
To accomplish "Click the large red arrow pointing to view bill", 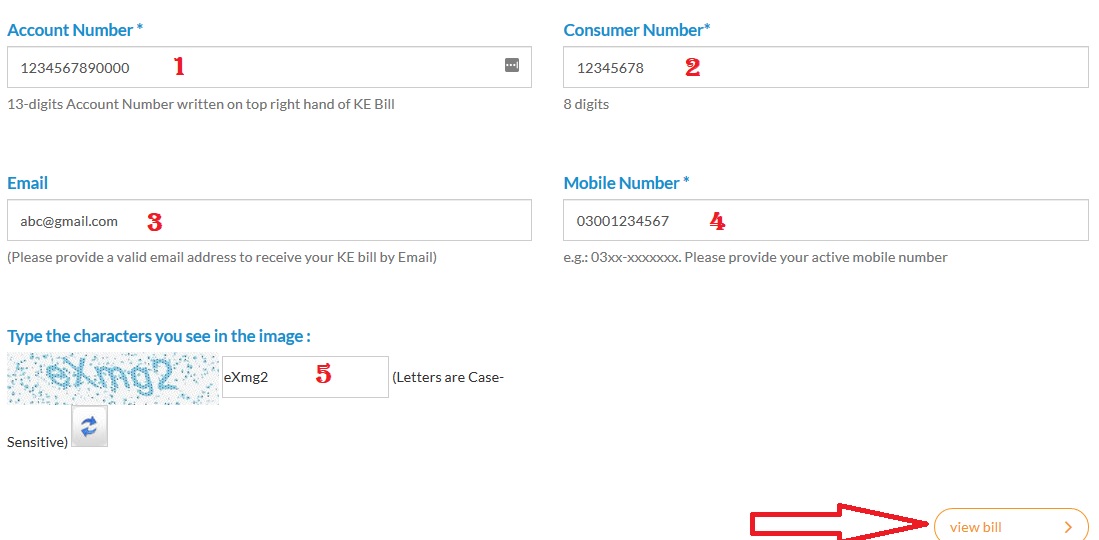I will [x=840, y=524].
